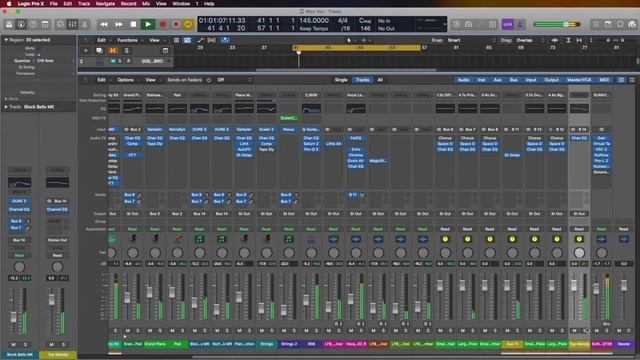
Task: Click the Capture Recording button
Action: (176, 24)
